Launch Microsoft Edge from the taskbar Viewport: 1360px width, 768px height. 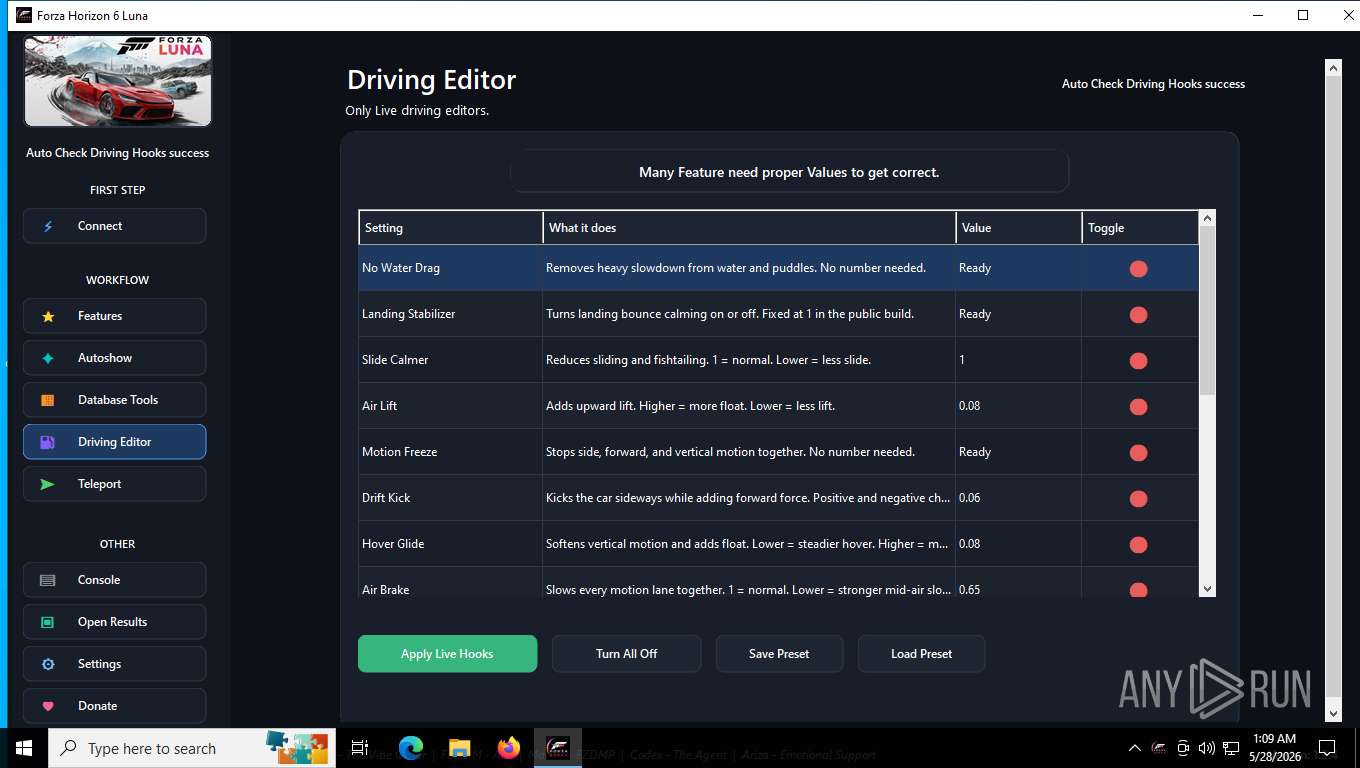pos(411,748)
